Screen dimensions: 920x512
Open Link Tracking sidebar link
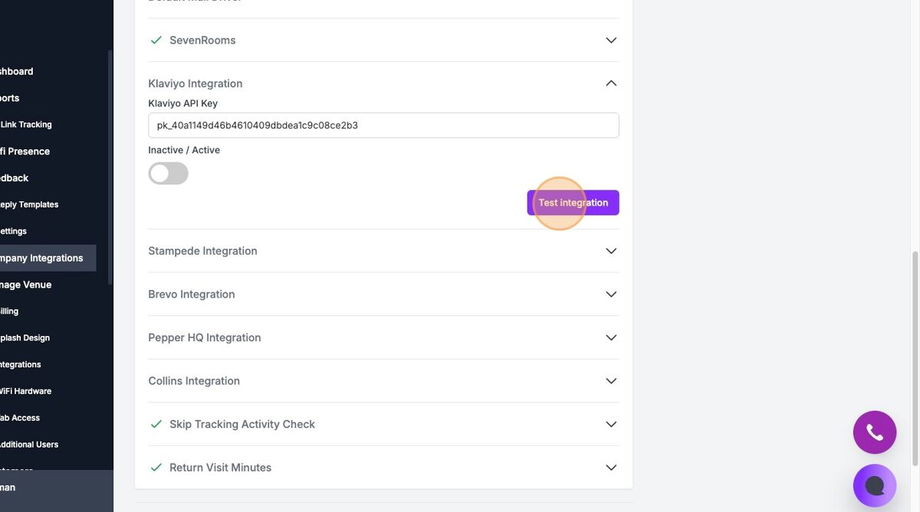(x=26, y=125)
